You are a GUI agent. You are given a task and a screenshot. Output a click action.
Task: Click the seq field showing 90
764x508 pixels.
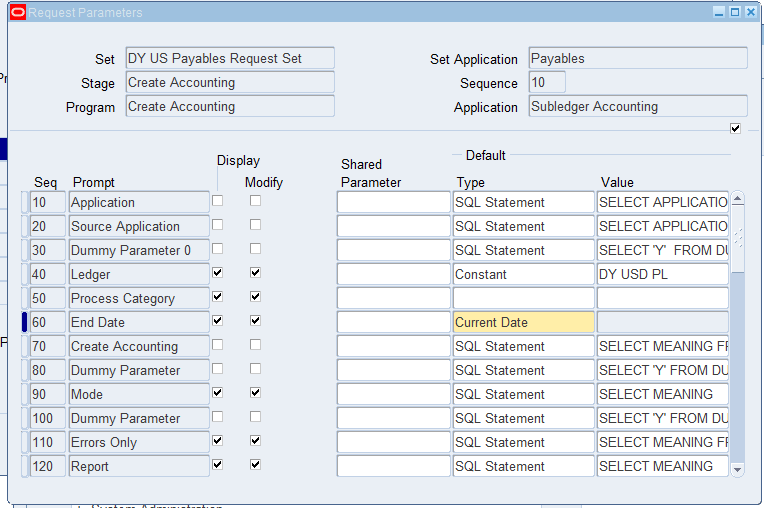[x=47, y=394]
